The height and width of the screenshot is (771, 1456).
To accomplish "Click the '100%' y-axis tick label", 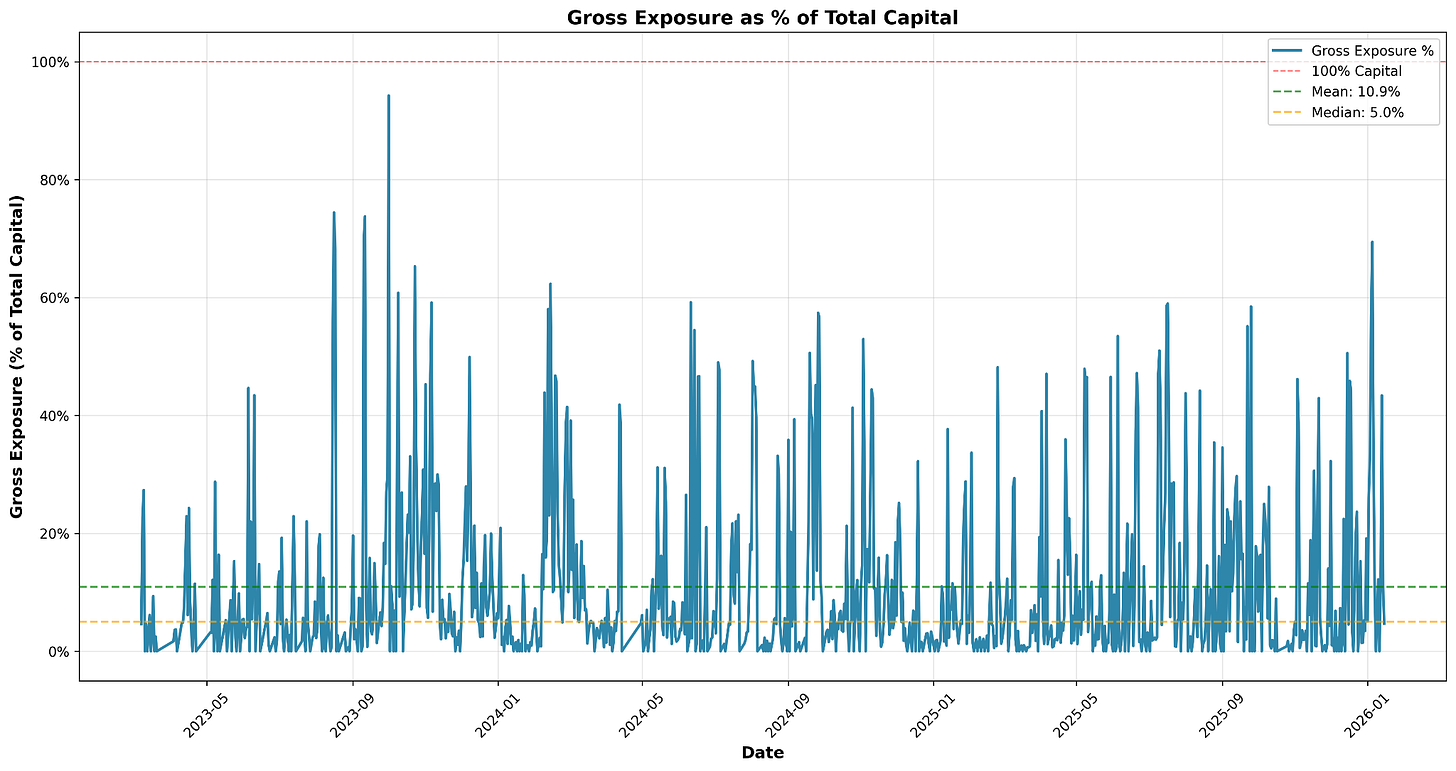I will click(x=52, y=62).
